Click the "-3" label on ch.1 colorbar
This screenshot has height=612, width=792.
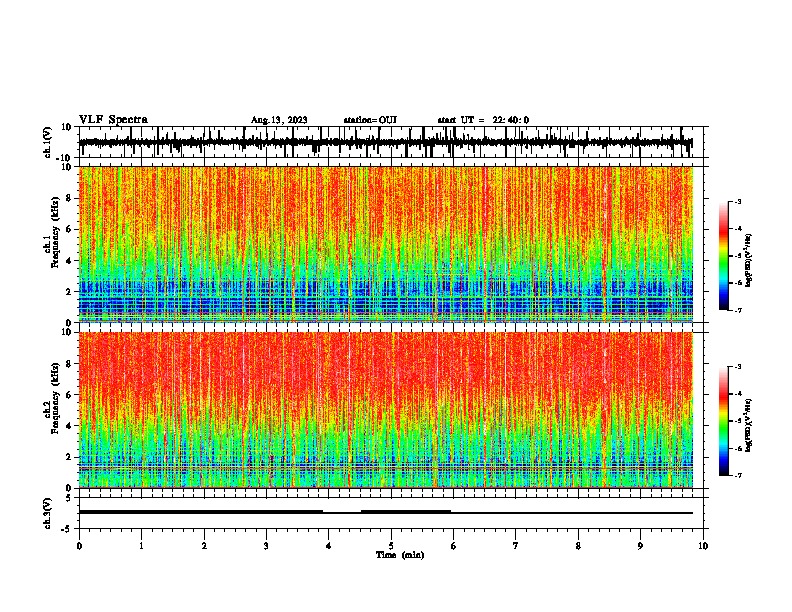[x=738, y=202]
